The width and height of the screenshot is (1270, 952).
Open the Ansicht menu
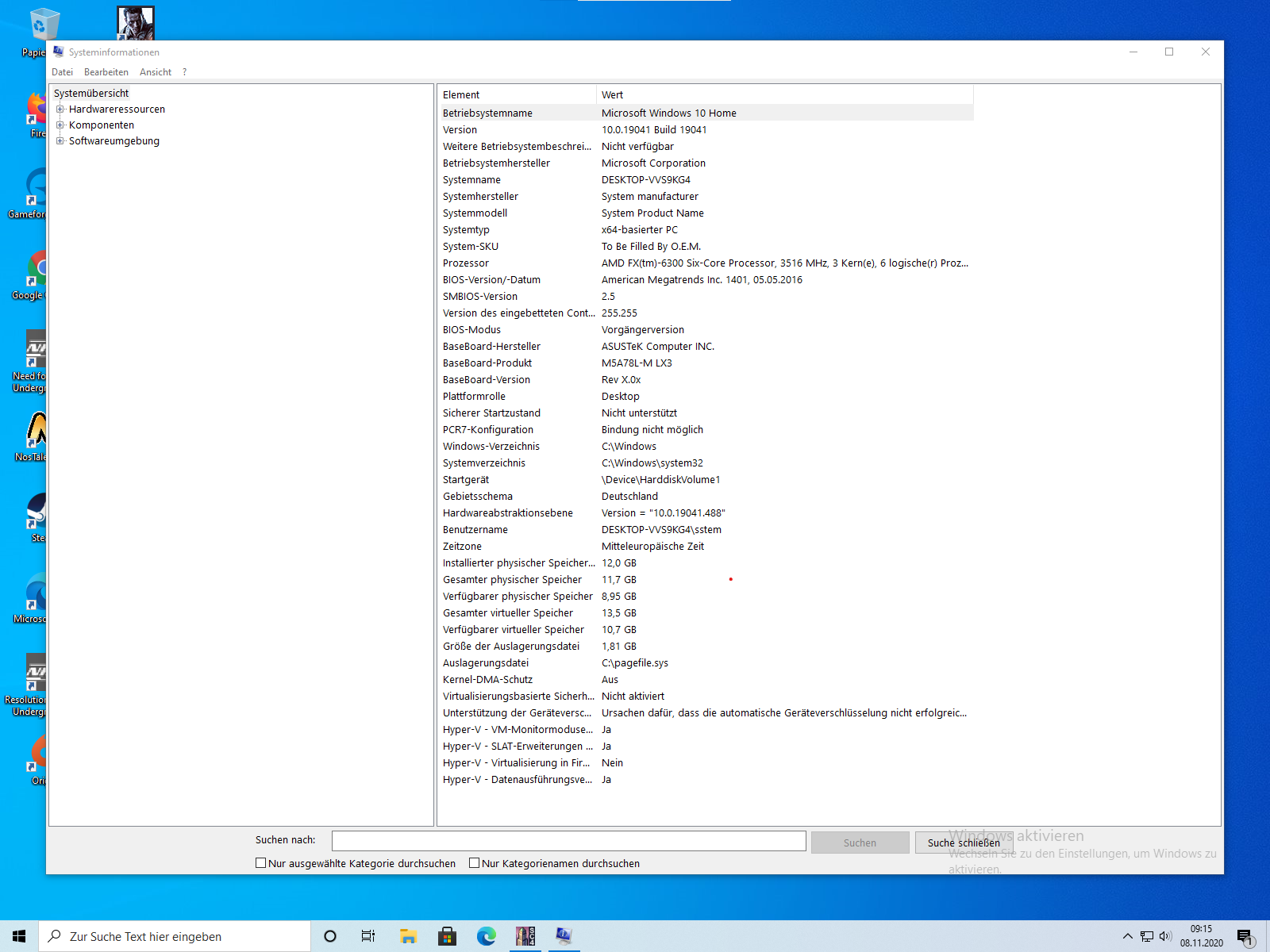(156, 72)
